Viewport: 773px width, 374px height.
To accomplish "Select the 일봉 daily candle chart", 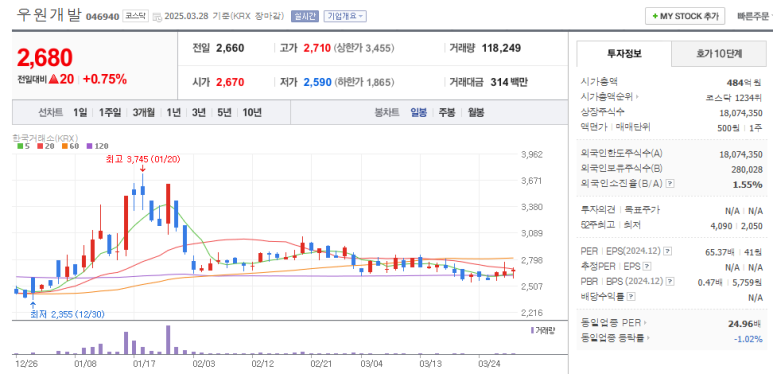I will click(x=419, y=112).
